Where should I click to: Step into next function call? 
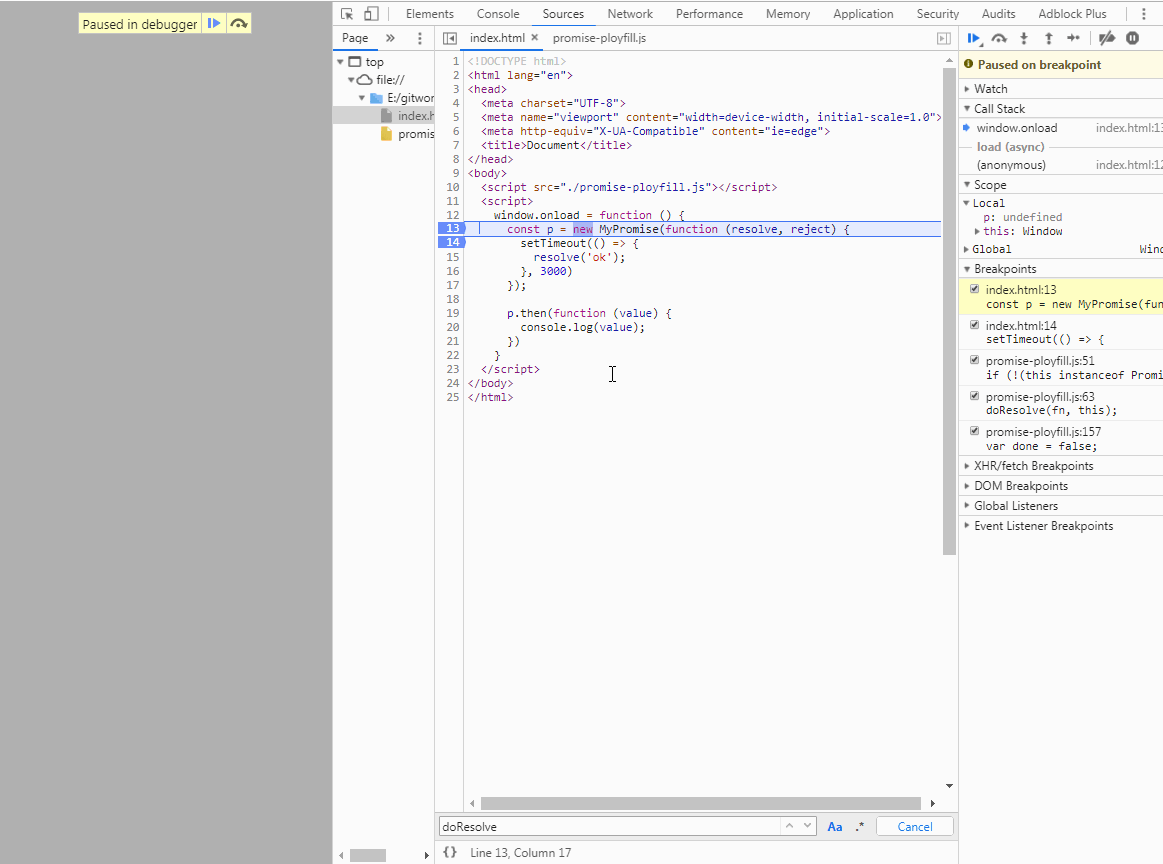[1024, 38]
